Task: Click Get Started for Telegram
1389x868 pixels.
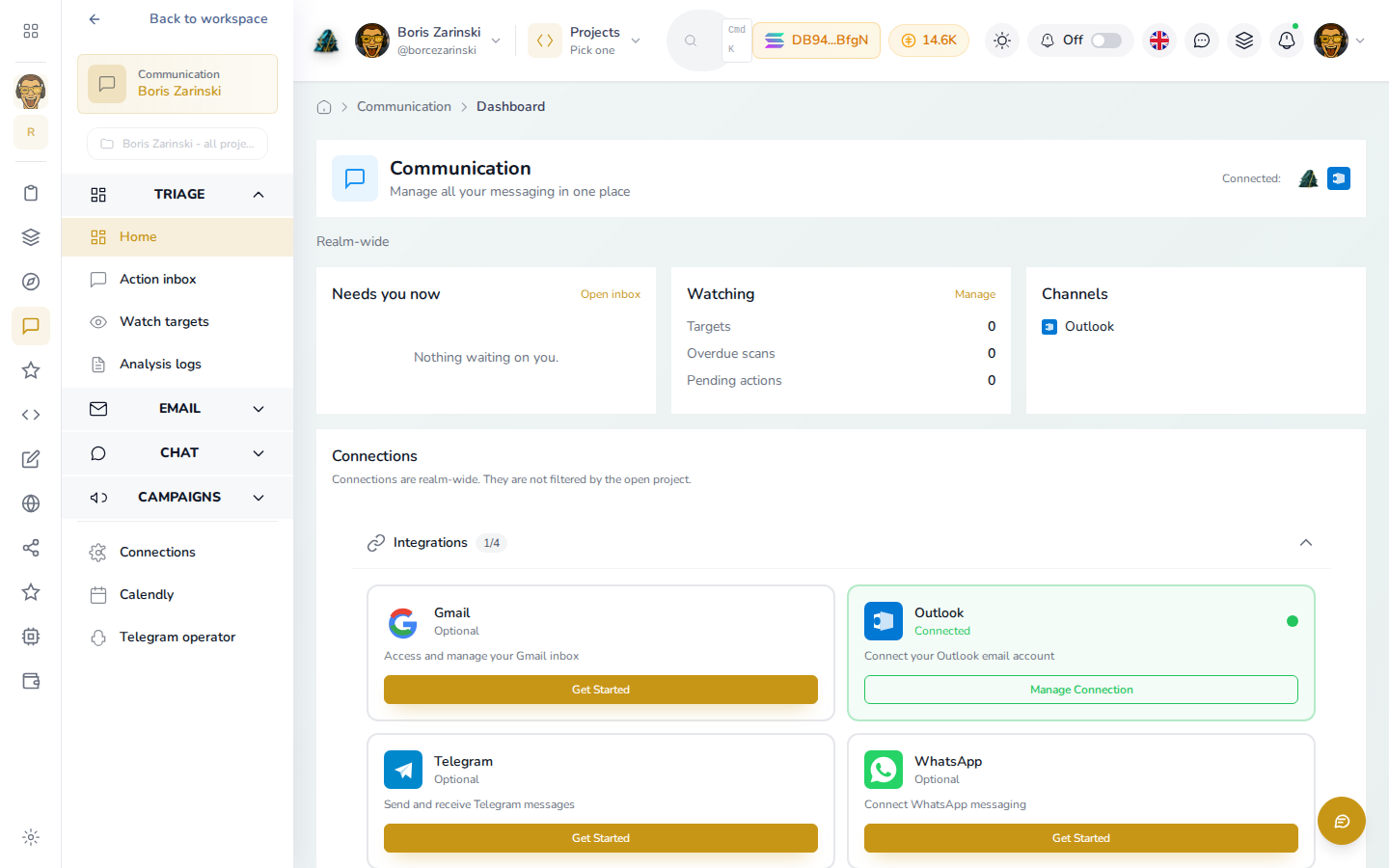Action: (601, 838)
